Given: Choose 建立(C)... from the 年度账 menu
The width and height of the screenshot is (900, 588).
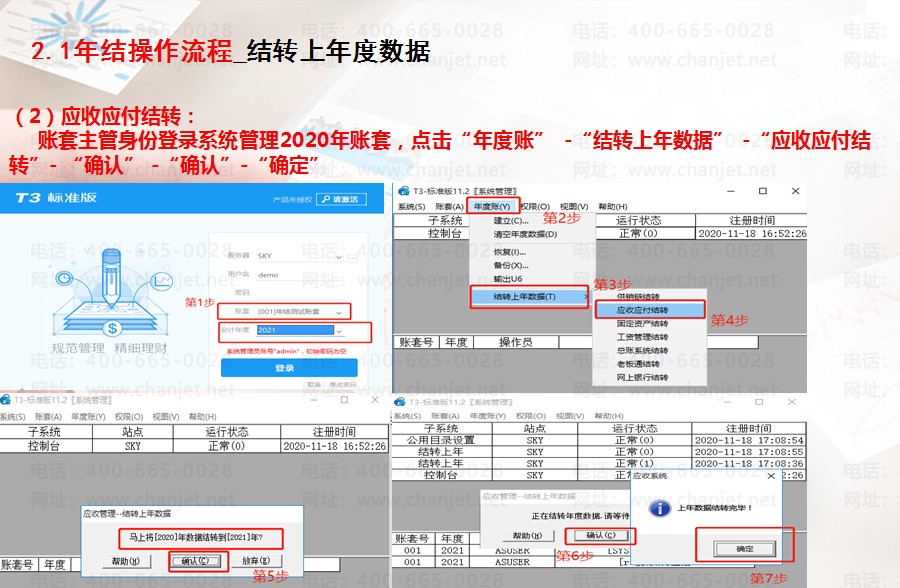Looking at the screenshot, I should click(511, 220).
